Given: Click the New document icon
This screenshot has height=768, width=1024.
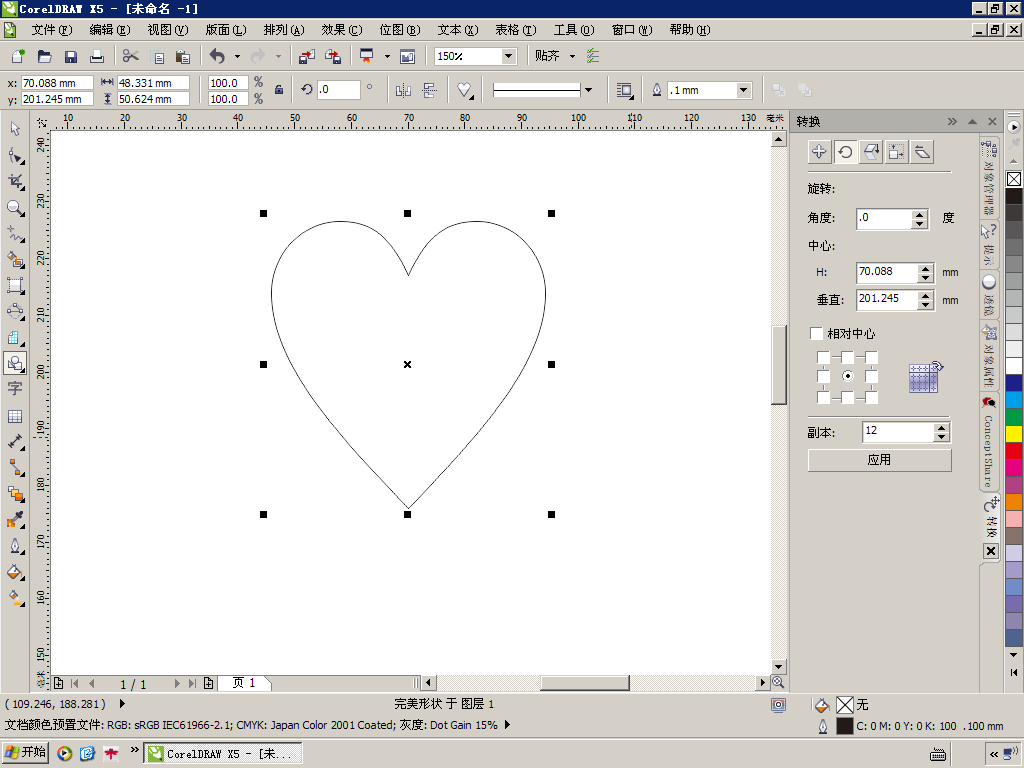Looking at the screenshot, I should [18, 56].
